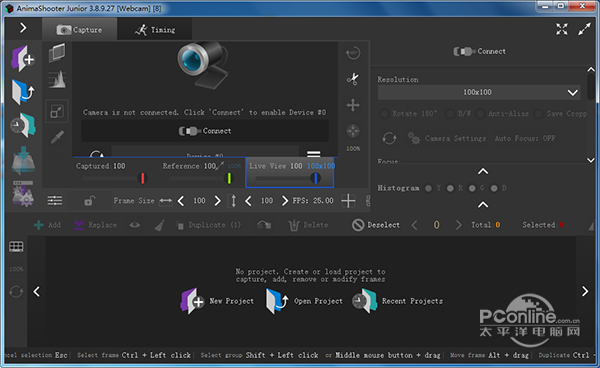Click the New Project icon in left sidebar

tap(23, 59)
